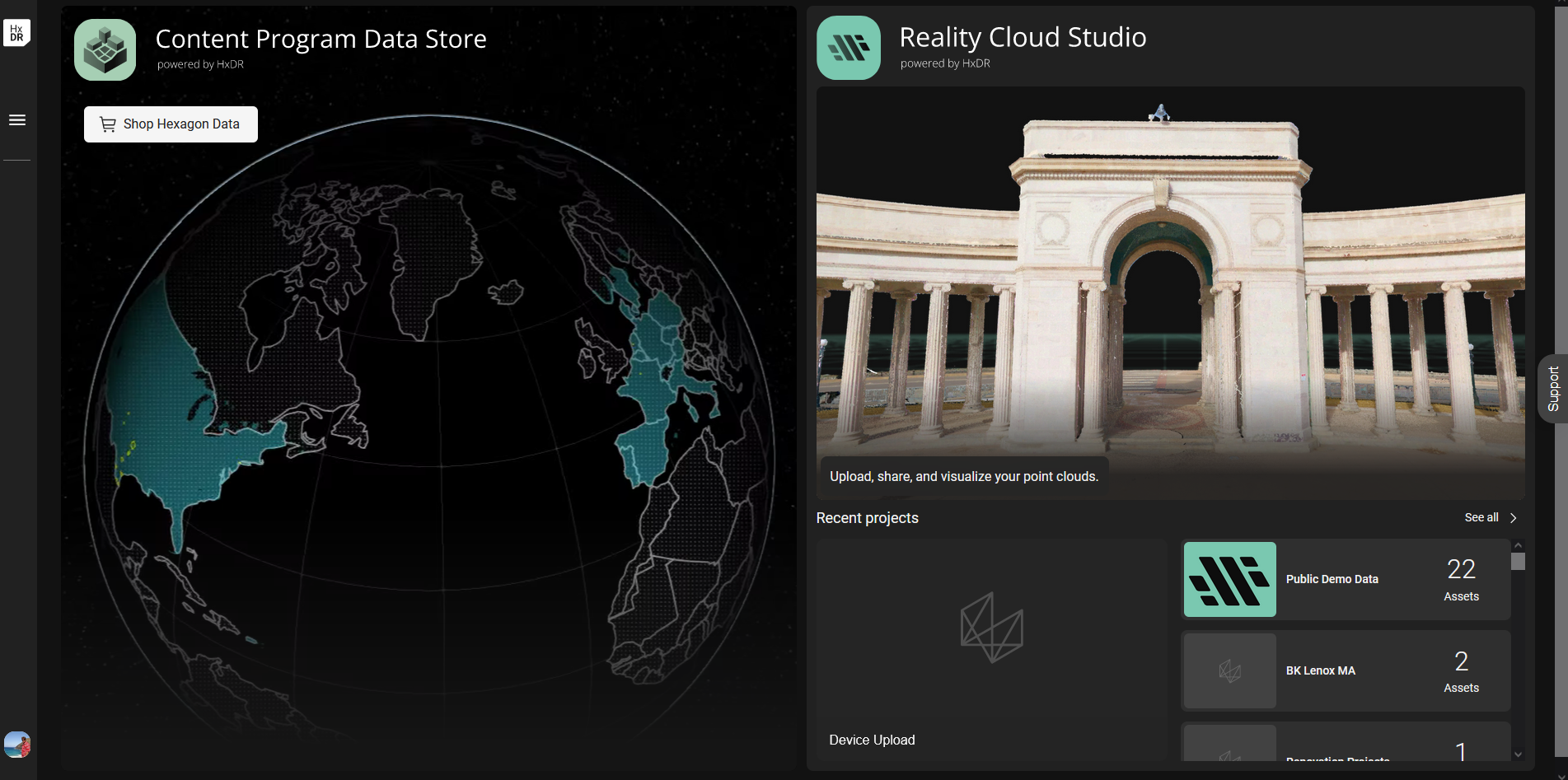Click the BK Lenox MA placeholder thumbnail
Screen dimensions: 1568x780
pos(1229,670)
